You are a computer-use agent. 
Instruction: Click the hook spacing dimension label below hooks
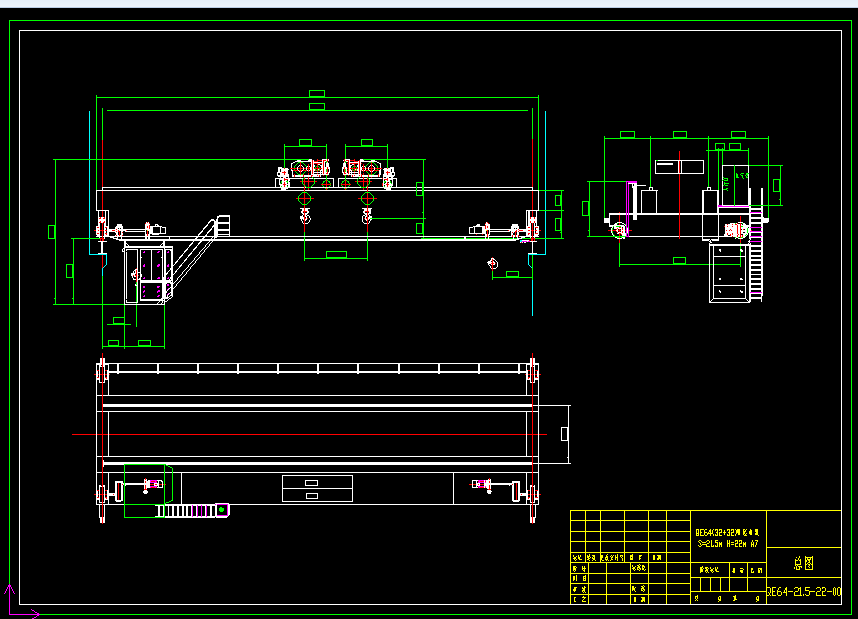tap(337, 254)
